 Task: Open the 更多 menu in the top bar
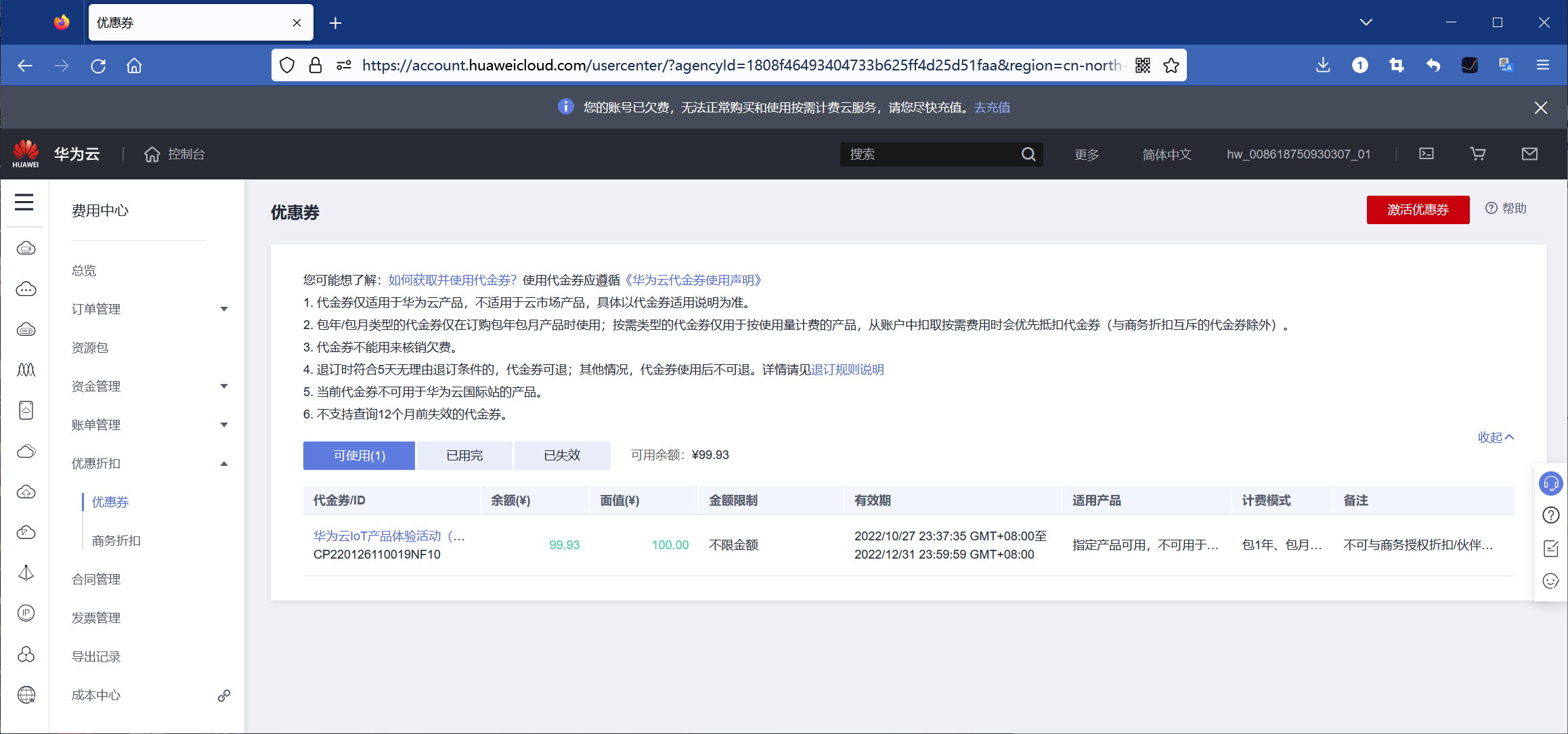pyautogui.click(x=1087, y=154)
